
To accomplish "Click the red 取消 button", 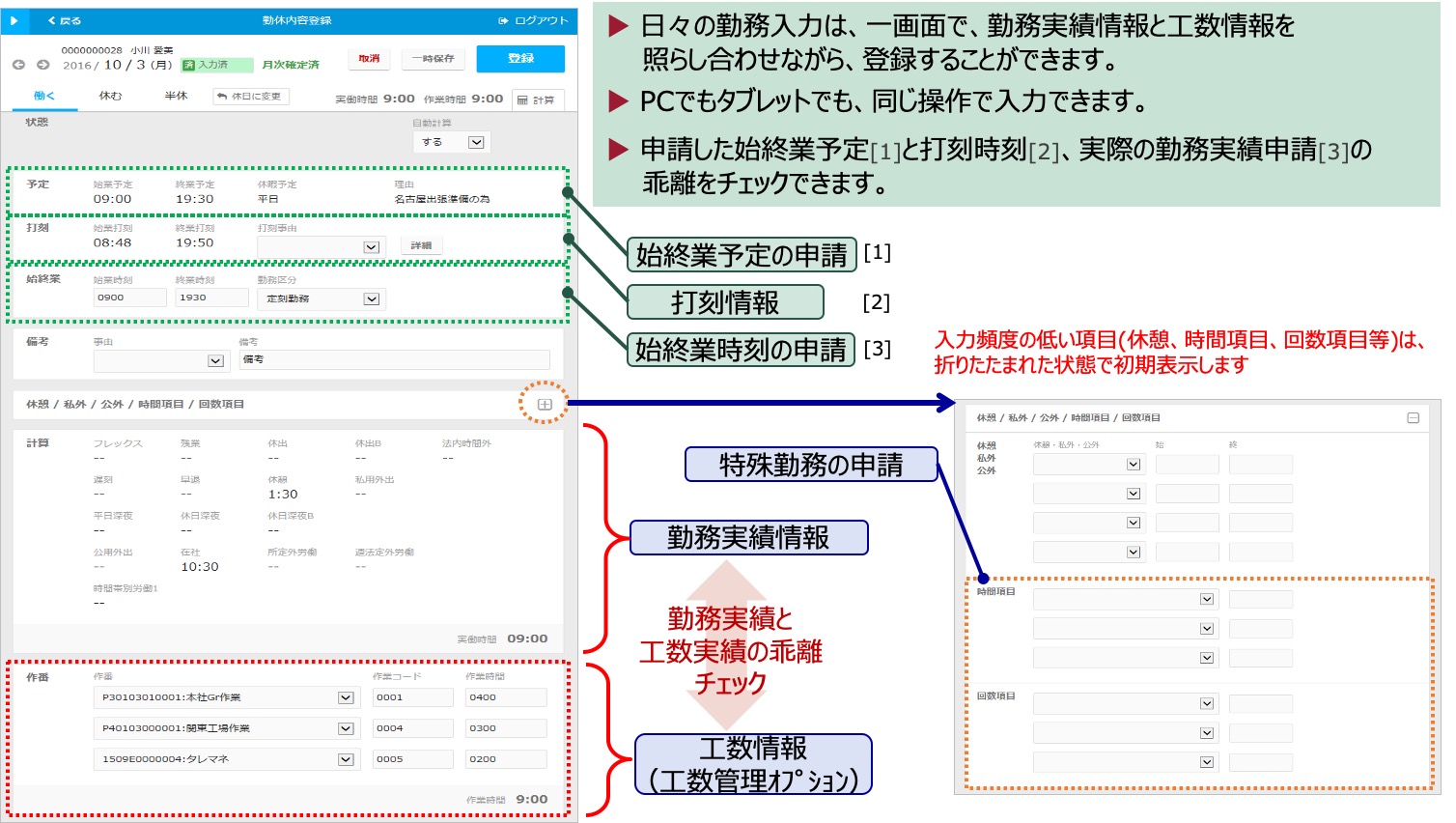I will click(369, 59).
